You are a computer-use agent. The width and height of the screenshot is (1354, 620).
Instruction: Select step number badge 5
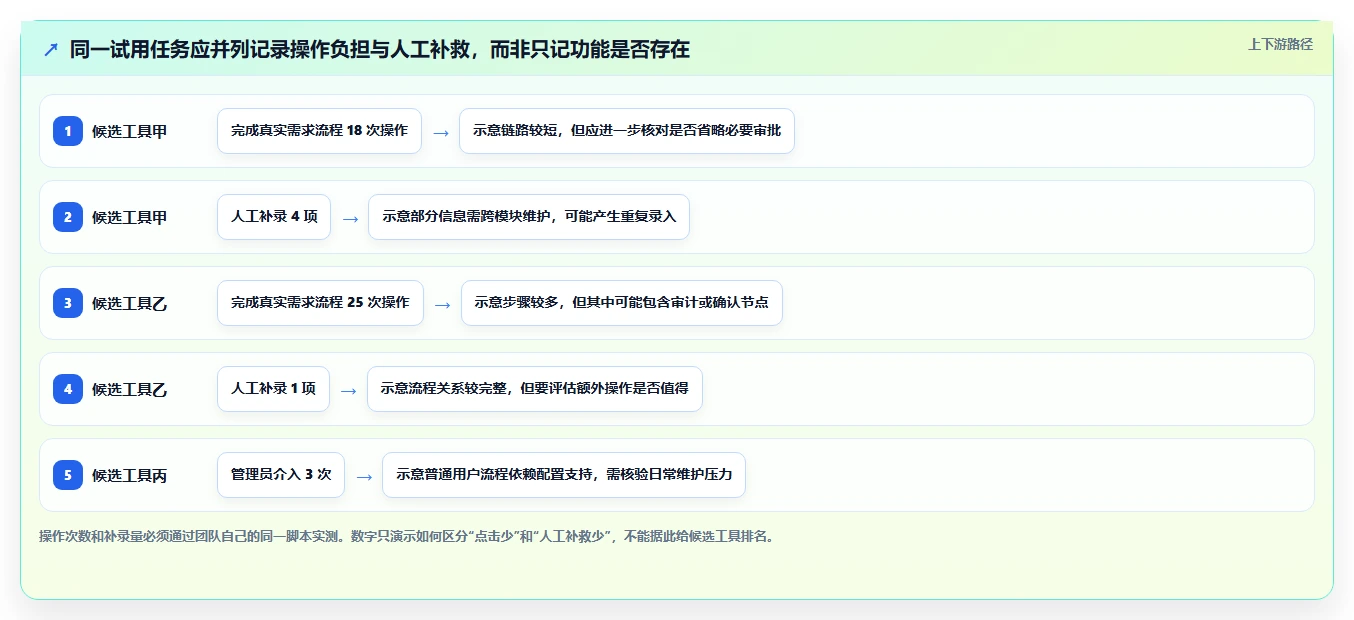point(68,475)
